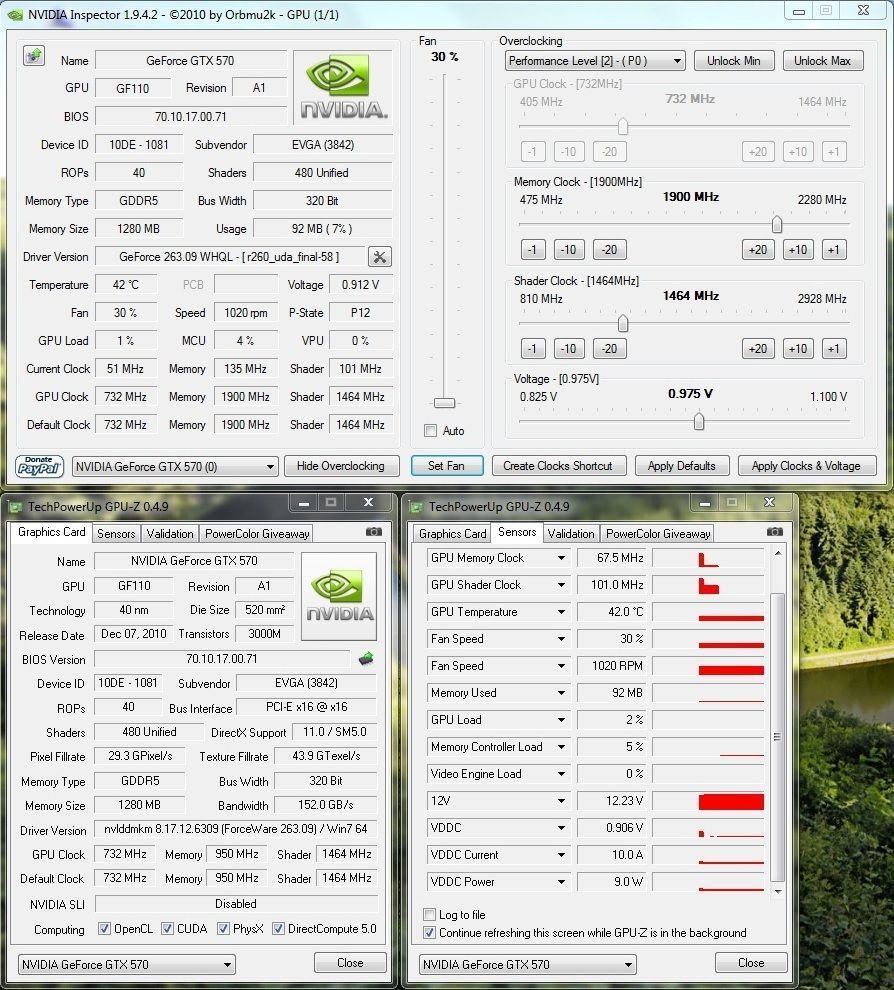Click the PayPal Donate icon

[39, 466]
